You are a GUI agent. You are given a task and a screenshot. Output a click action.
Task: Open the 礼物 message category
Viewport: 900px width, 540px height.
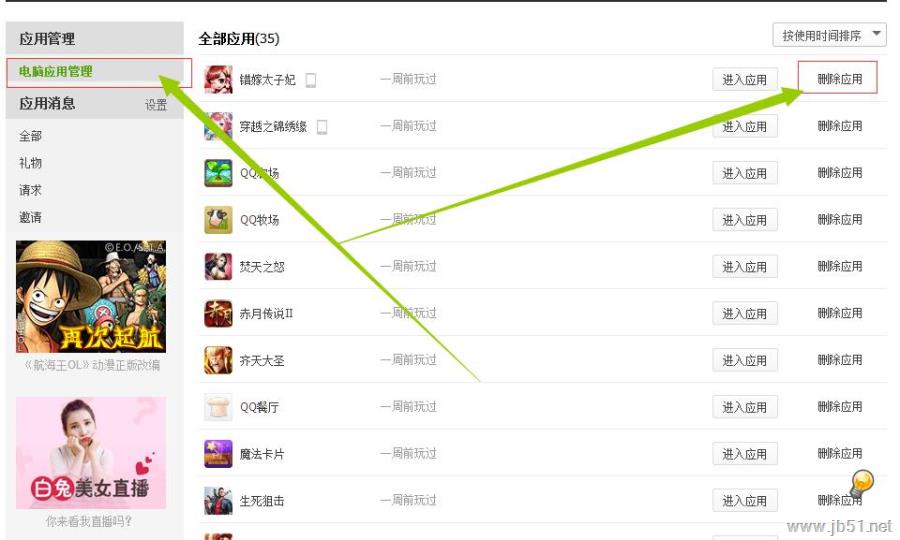(x=30, y=163)
